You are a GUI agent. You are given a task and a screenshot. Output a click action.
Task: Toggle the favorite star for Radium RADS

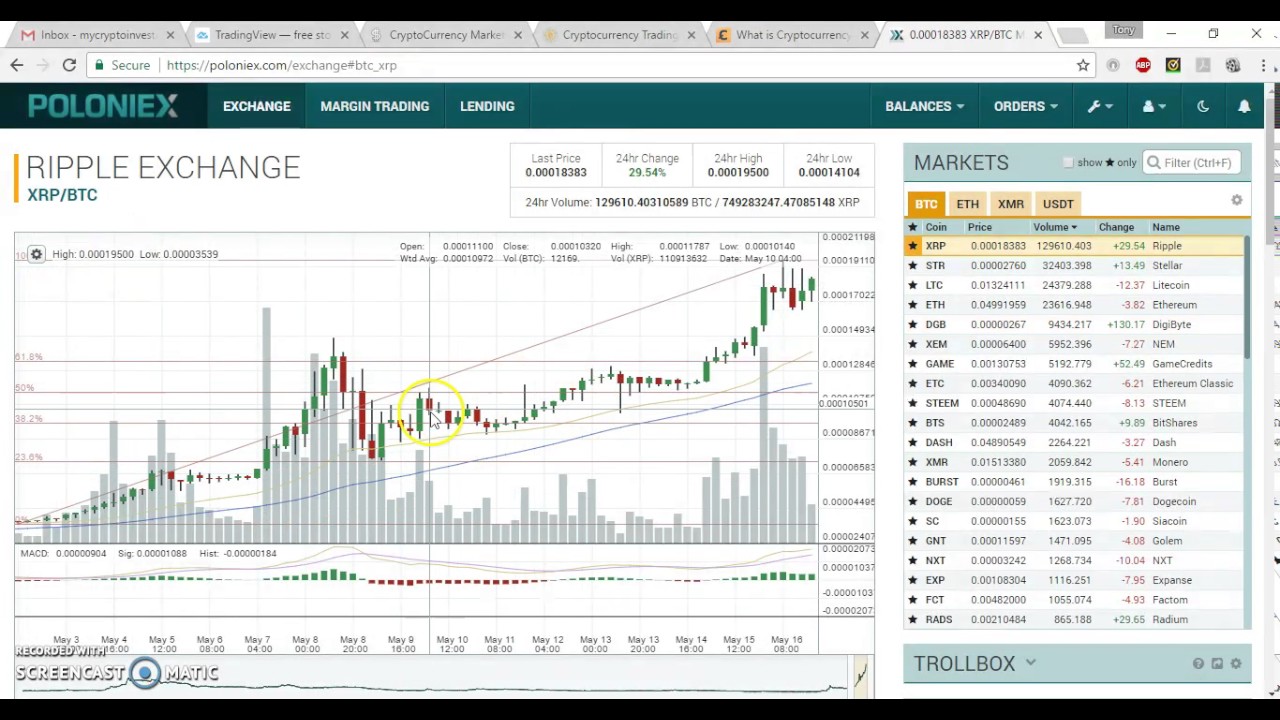pyautogui.click(x=912, y=619)
